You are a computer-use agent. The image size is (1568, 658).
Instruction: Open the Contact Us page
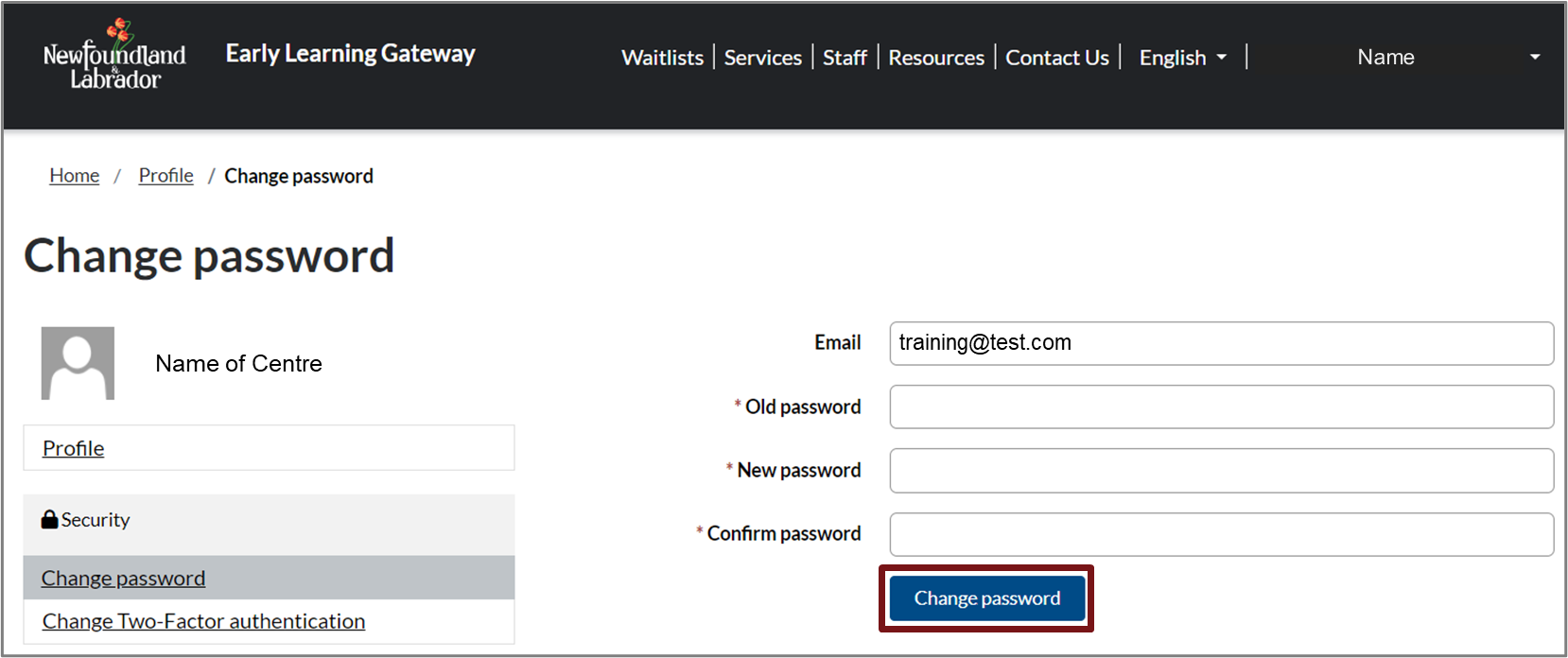click(x=1056, y=58)
